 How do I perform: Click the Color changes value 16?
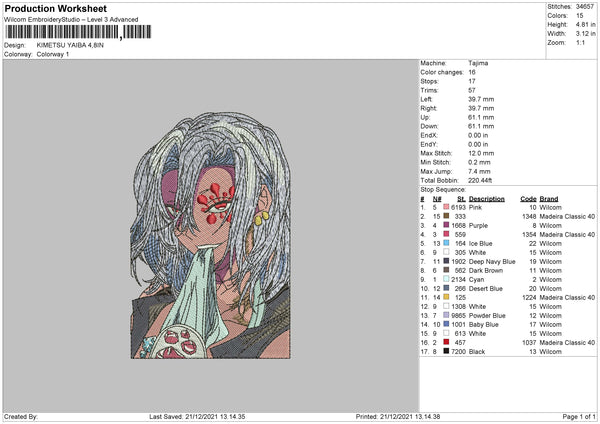click(x=472, y=72)
